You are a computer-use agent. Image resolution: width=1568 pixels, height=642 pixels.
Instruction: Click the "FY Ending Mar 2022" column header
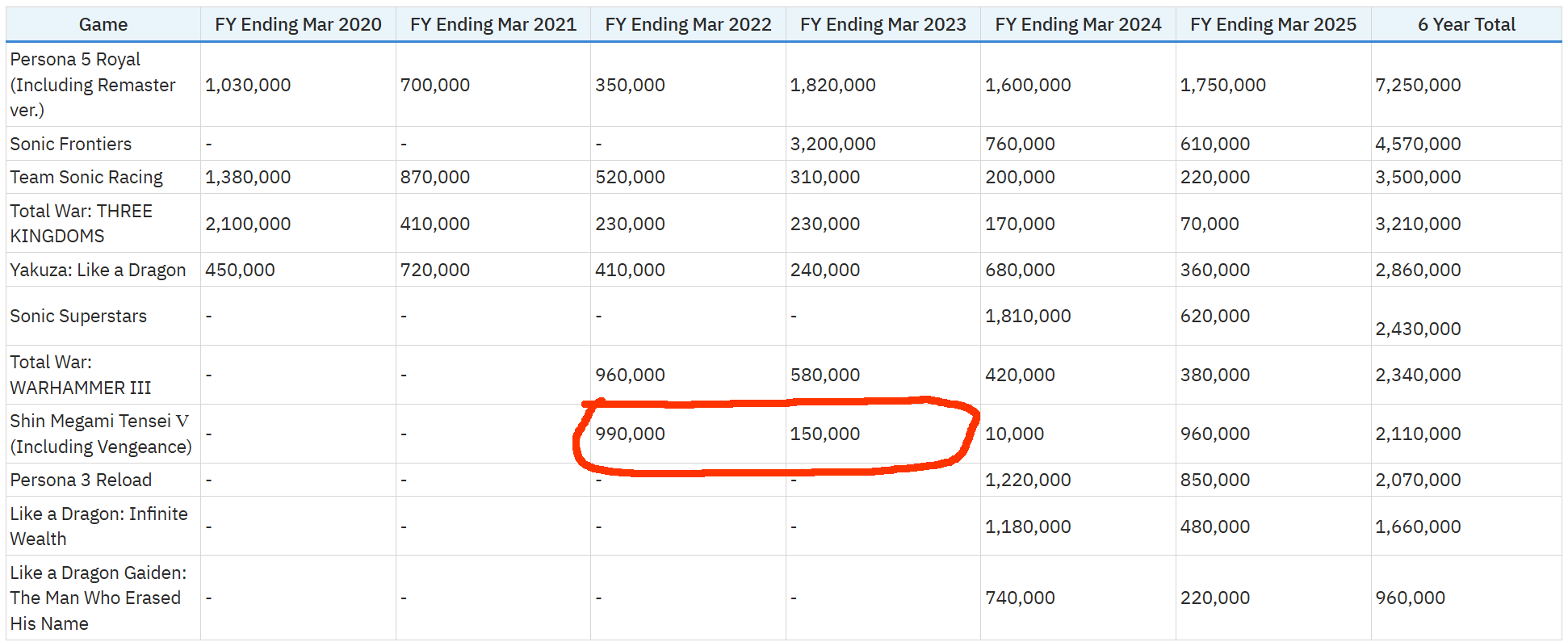688,24
